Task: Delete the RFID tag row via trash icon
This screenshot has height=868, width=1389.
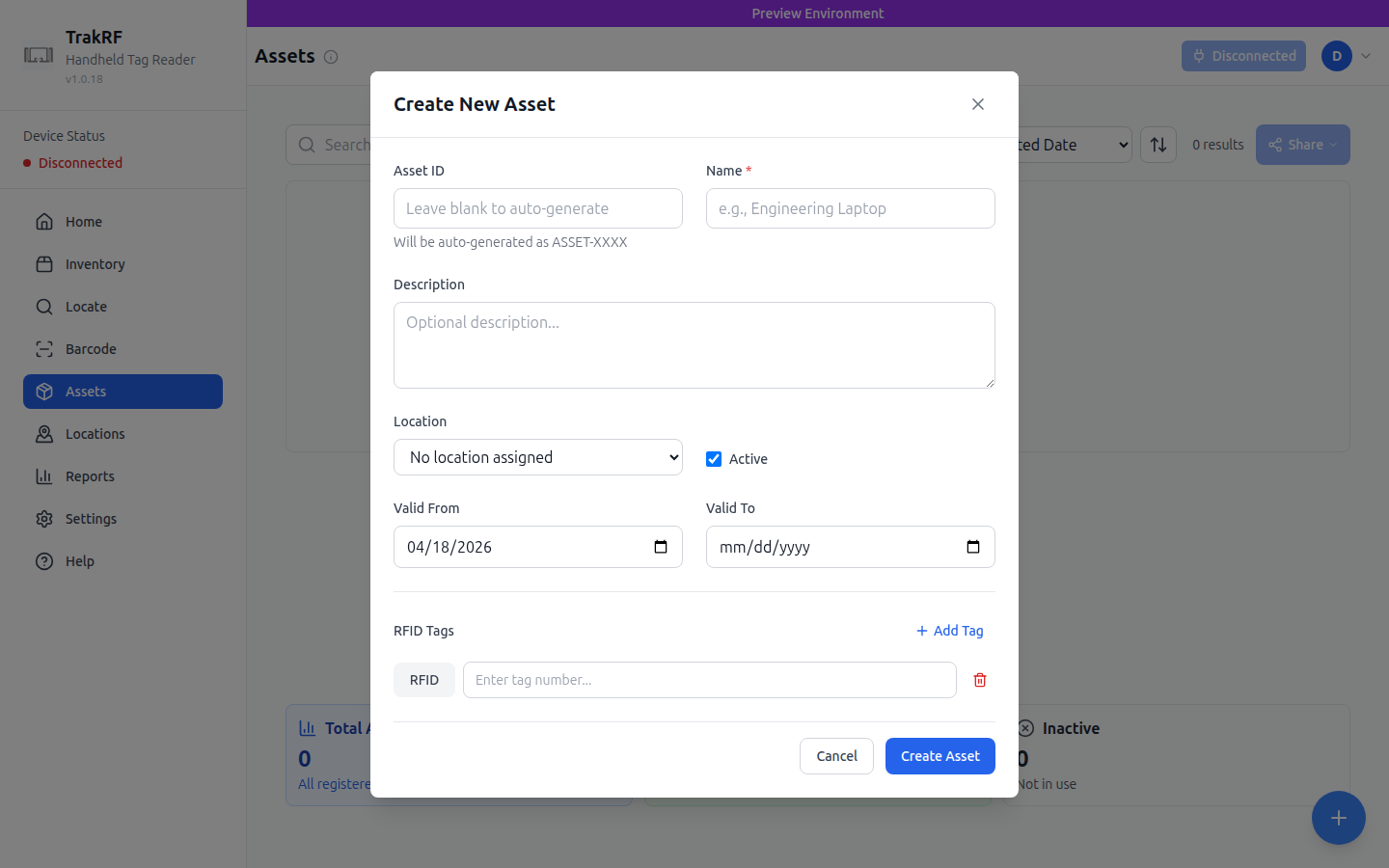Action: (x=979, y=680)
